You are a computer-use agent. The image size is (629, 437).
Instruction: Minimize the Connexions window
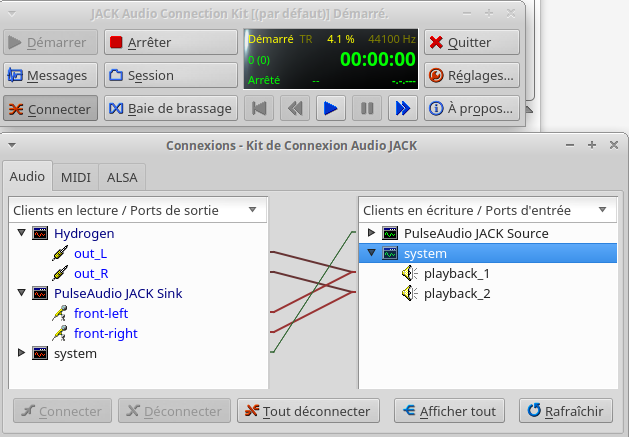pos(570,145)
